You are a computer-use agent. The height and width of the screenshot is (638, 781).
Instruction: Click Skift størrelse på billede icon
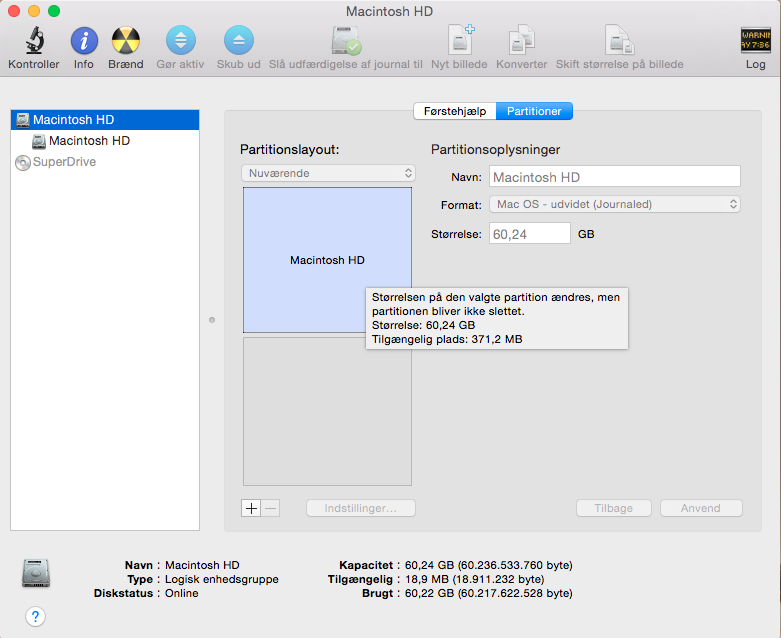click(x=619, y=39)
